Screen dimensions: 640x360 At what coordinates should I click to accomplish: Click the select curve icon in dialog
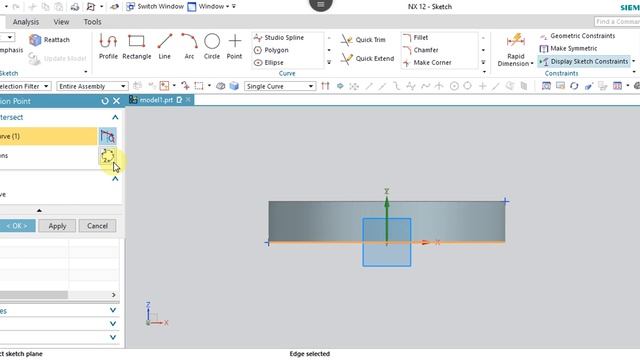108,136
